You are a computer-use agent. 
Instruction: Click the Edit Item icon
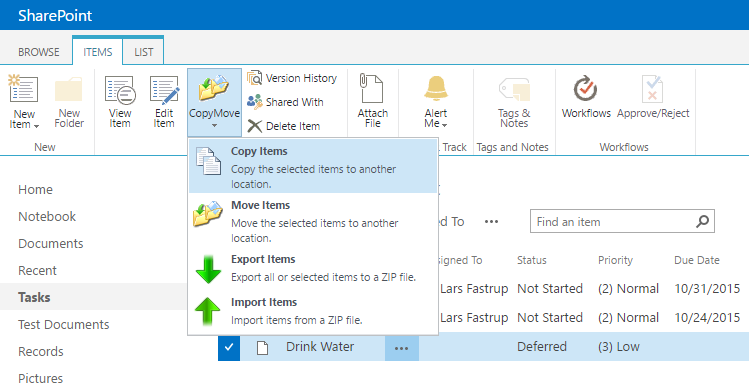pos(164,89)
